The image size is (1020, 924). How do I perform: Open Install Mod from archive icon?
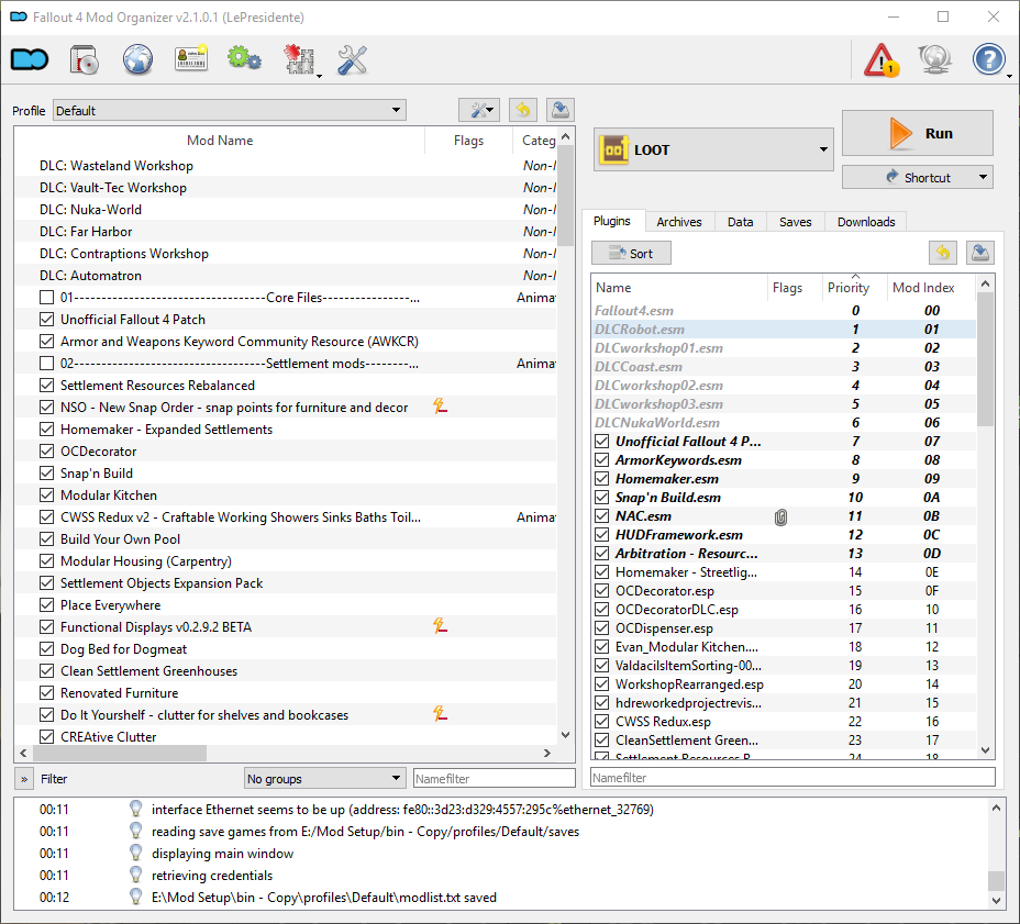pyautogui.click(x=84, y=60)
